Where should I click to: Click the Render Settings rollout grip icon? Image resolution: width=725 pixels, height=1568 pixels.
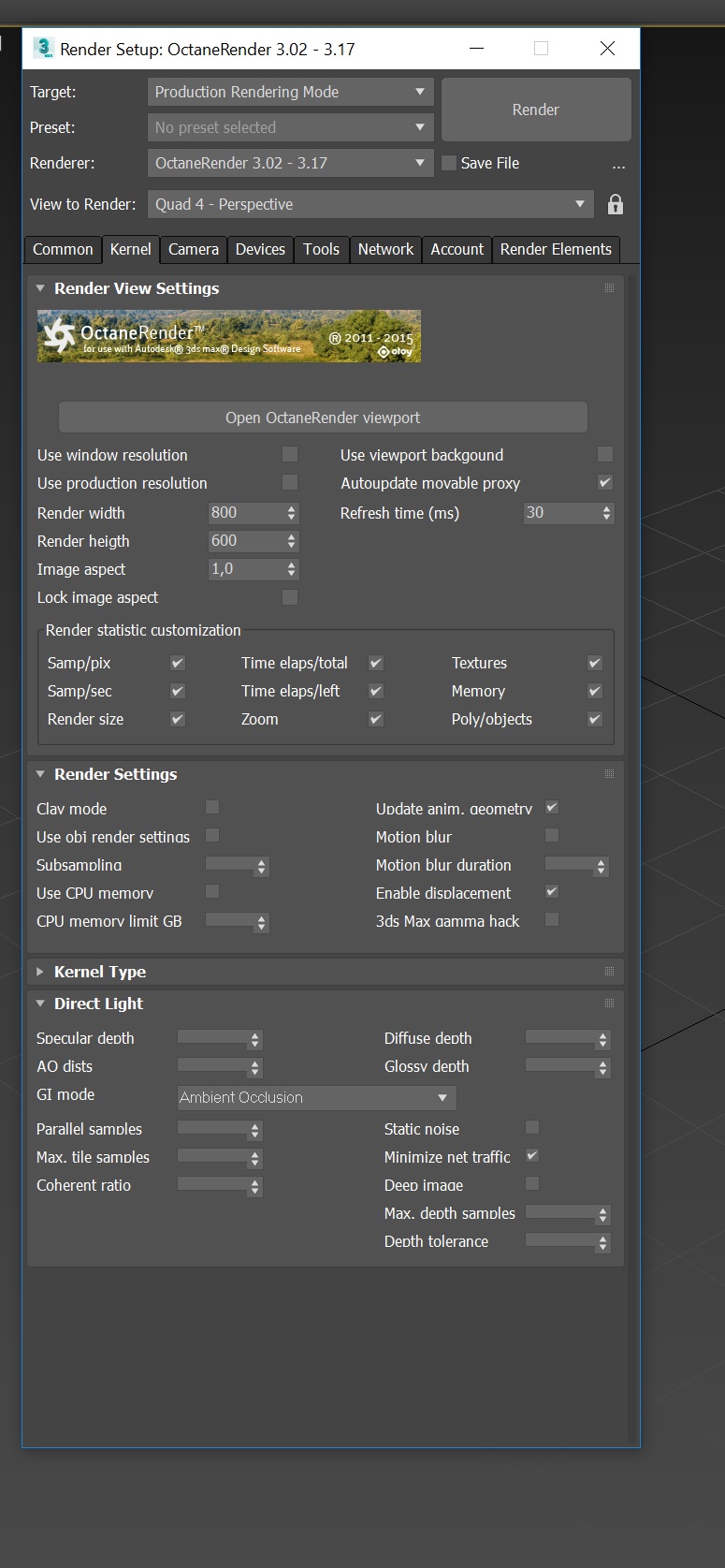pos(609,774)
